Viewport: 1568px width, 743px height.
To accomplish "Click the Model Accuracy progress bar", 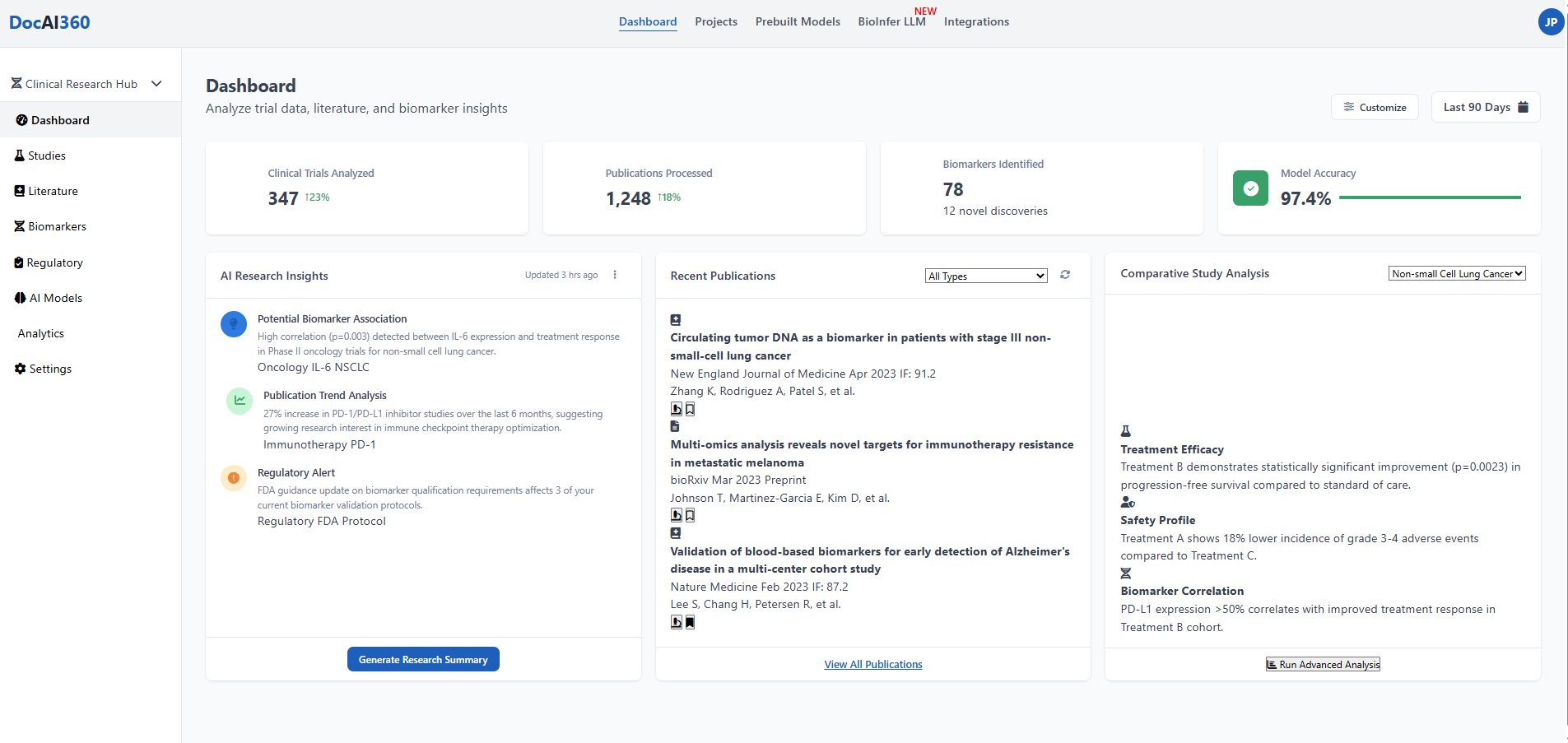I will pyautogui.click(x=1430, y=197).
